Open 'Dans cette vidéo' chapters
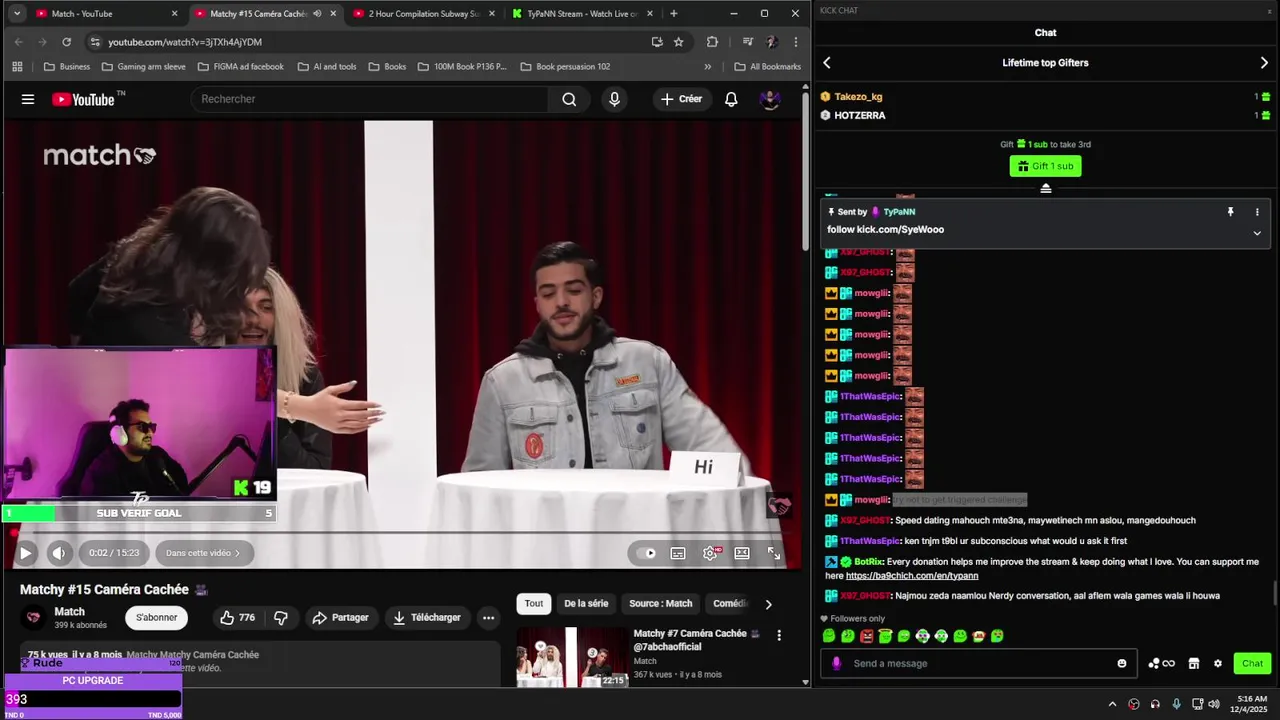This screenshot has height=720, width=1280. click(203, 553)
